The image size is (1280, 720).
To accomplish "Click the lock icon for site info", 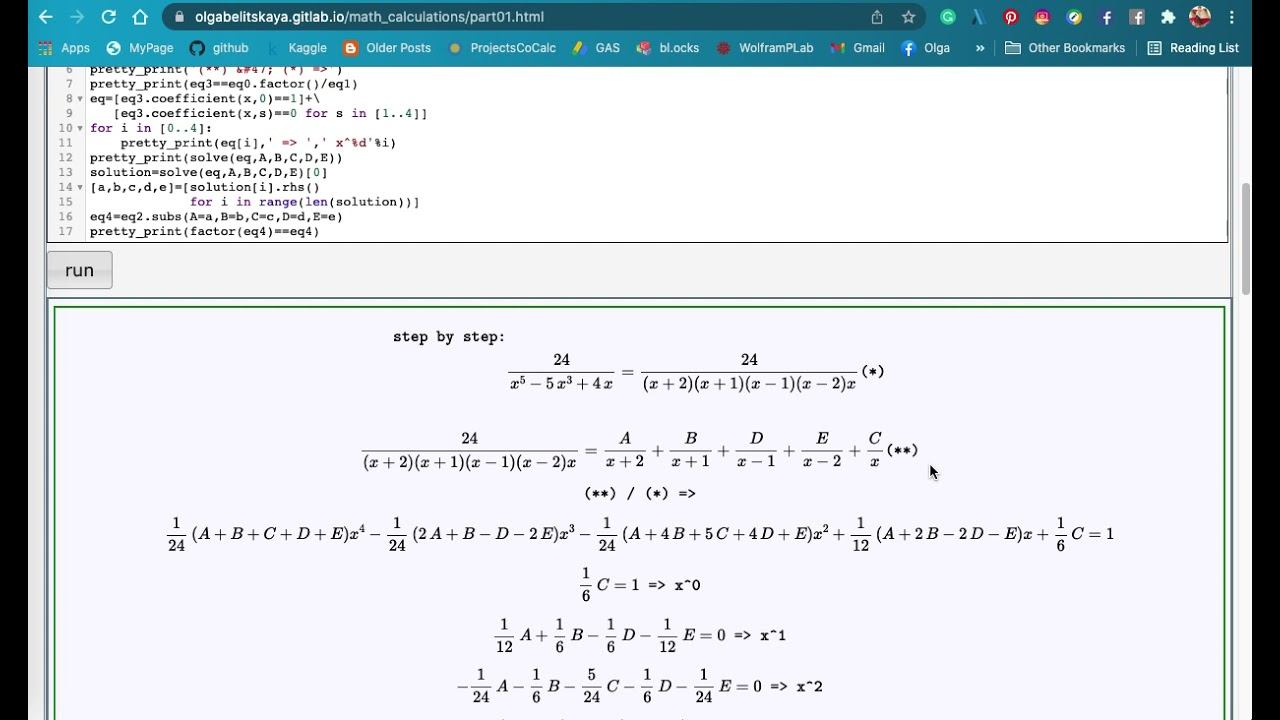I will click(179, 17).
